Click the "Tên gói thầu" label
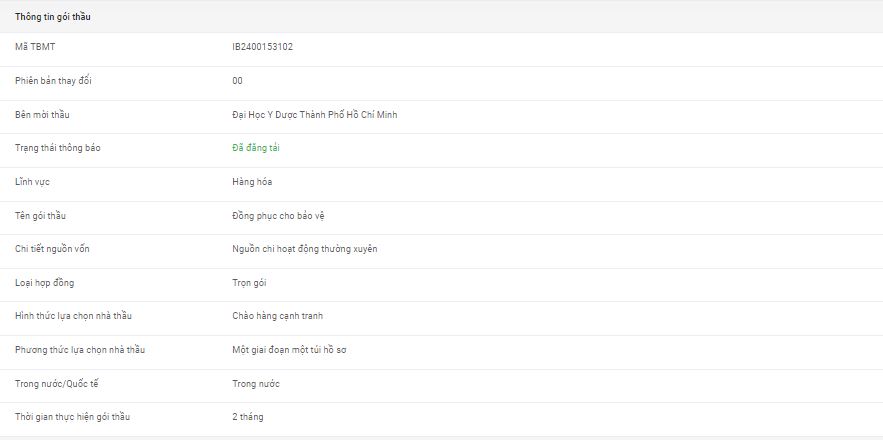Viewport: 883px width, 440px height. click(41, 216)
